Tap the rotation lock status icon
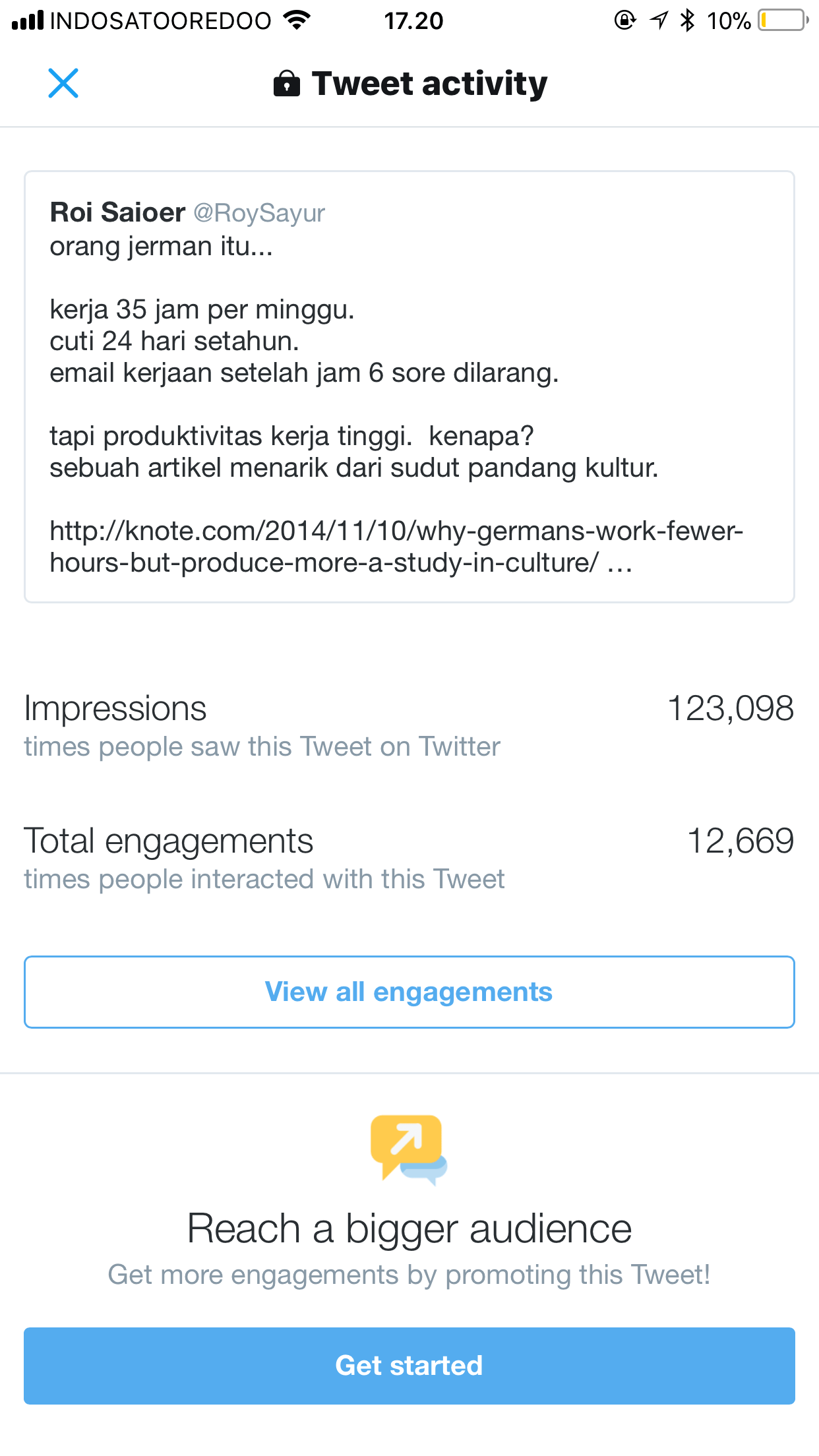The image size is (819, 1456). pos(624,20)
